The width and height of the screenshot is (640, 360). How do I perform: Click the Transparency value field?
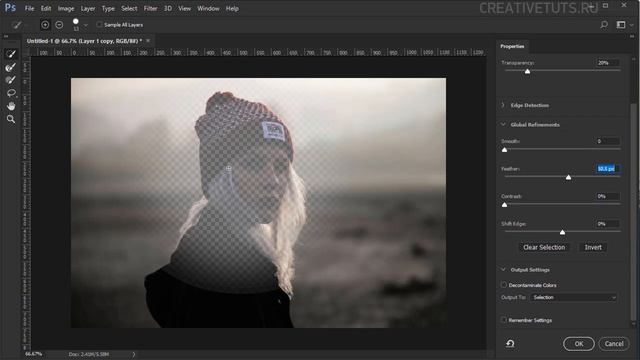607,63
